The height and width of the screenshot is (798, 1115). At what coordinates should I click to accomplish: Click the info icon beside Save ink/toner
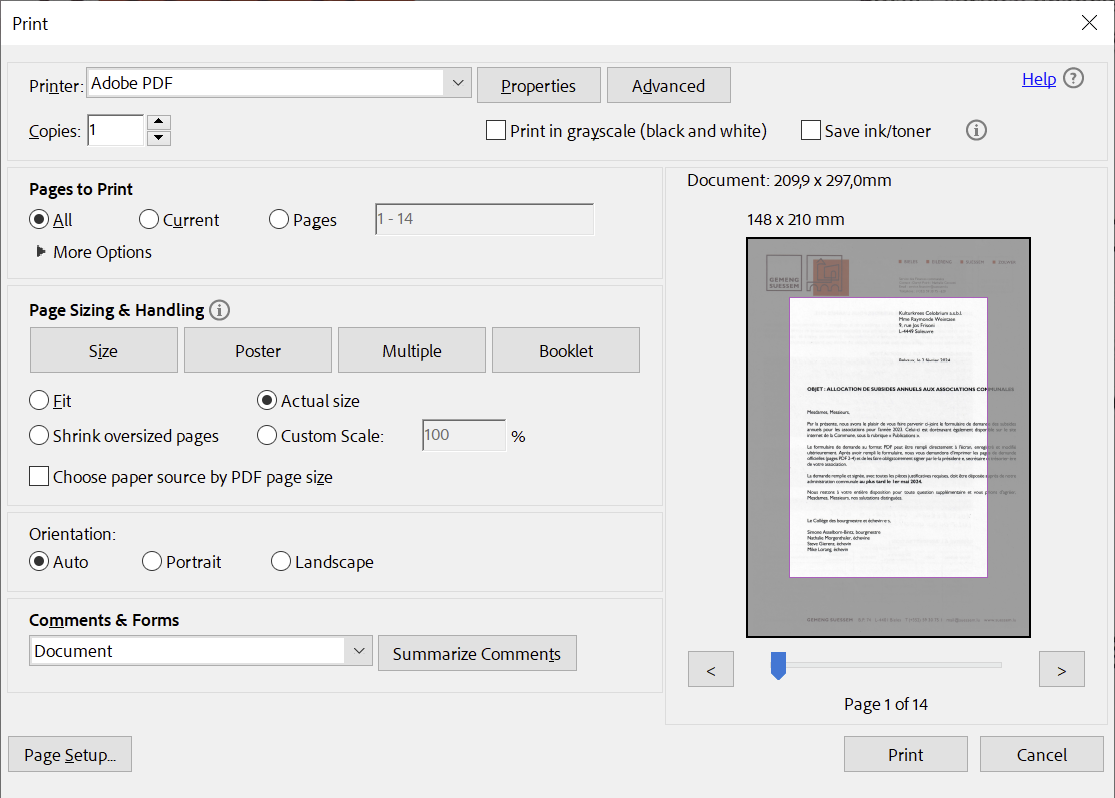[x=976, y=130]
